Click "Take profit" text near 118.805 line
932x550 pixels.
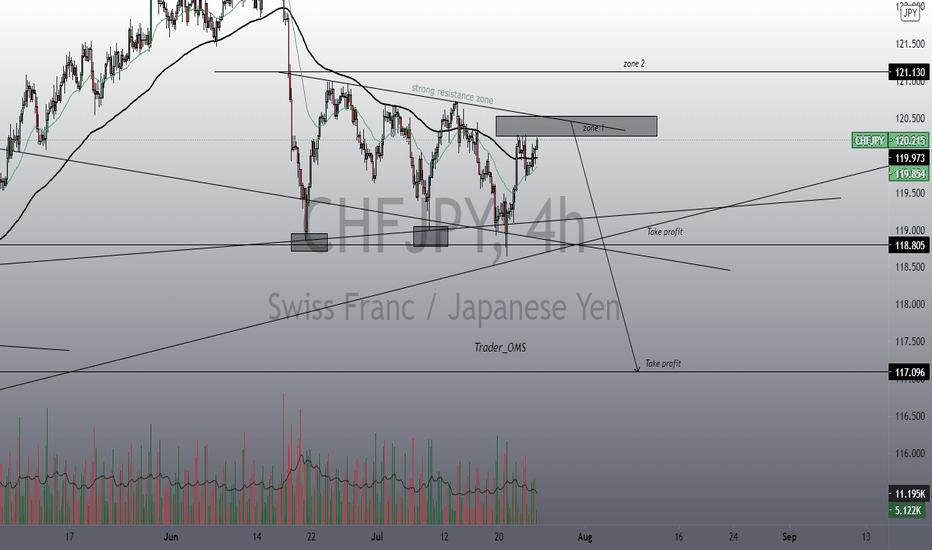[665, 232]
